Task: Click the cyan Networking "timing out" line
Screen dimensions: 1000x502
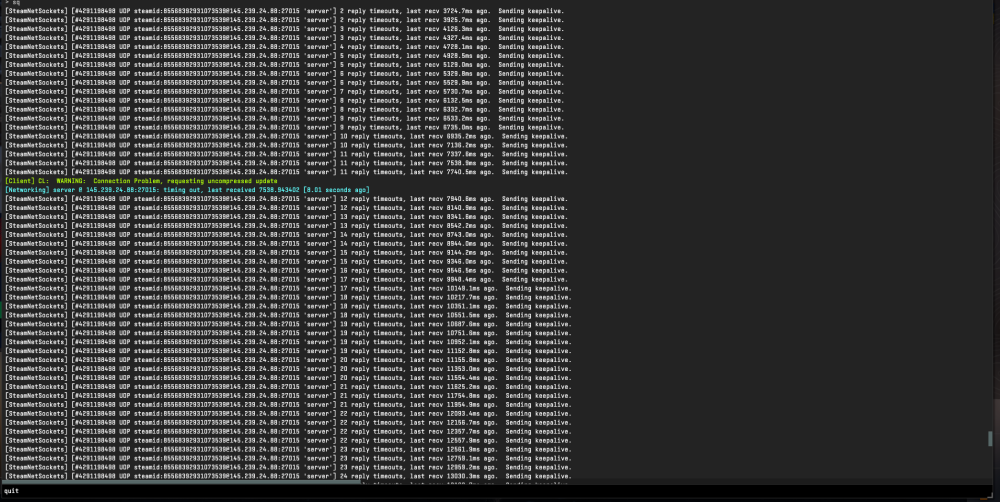Action: click(x=187, y=190)
